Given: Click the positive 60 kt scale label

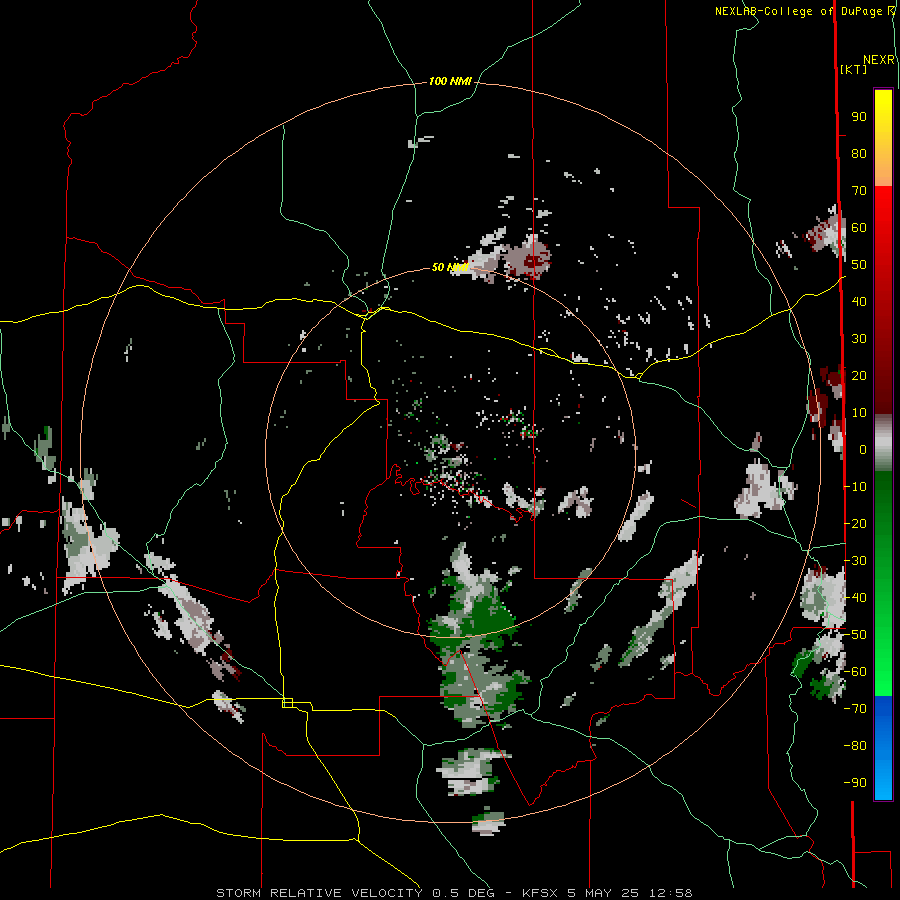Looking at the screenshot, I should [859, 227].
